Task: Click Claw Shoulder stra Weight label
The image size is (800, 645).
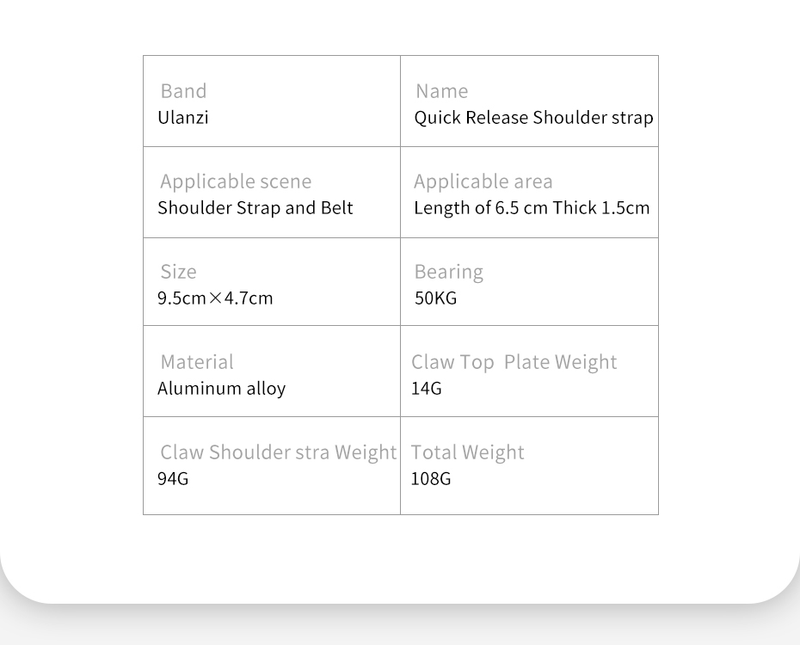Action: pos(278,452)
